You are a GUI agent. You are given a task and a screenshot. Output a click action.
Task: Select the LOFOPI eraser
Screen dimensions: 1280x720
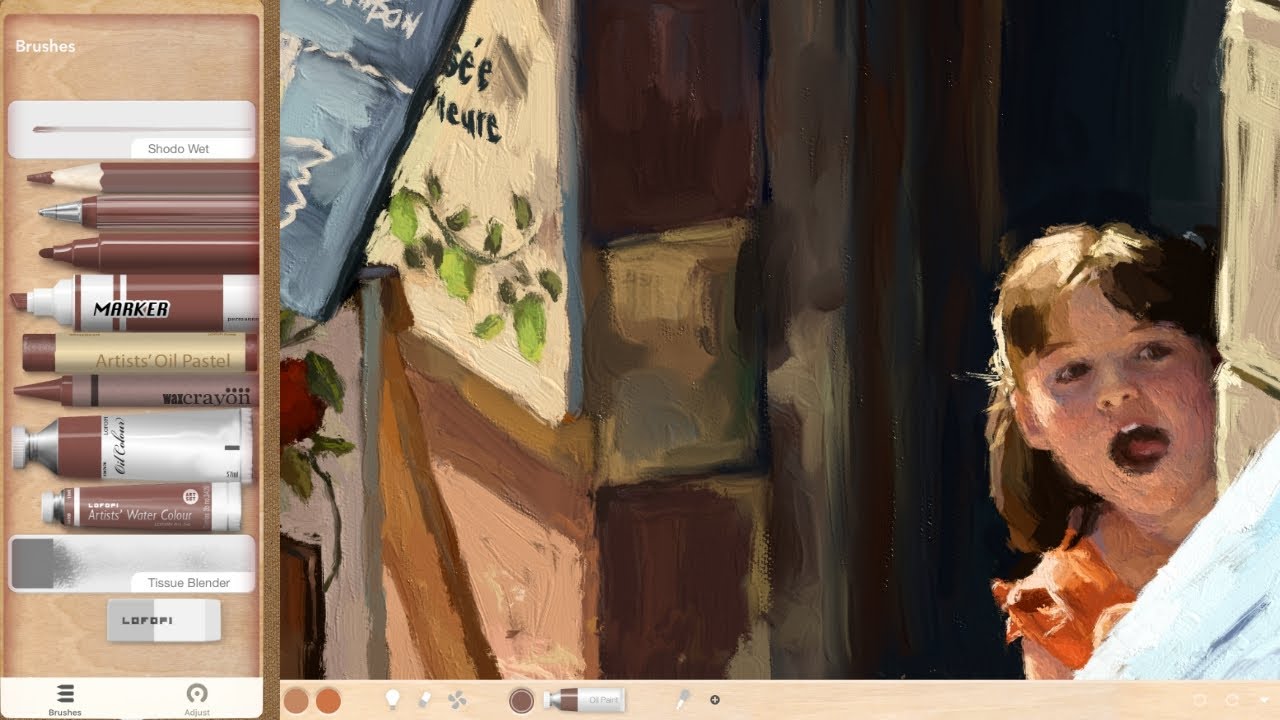click(163, 621)
